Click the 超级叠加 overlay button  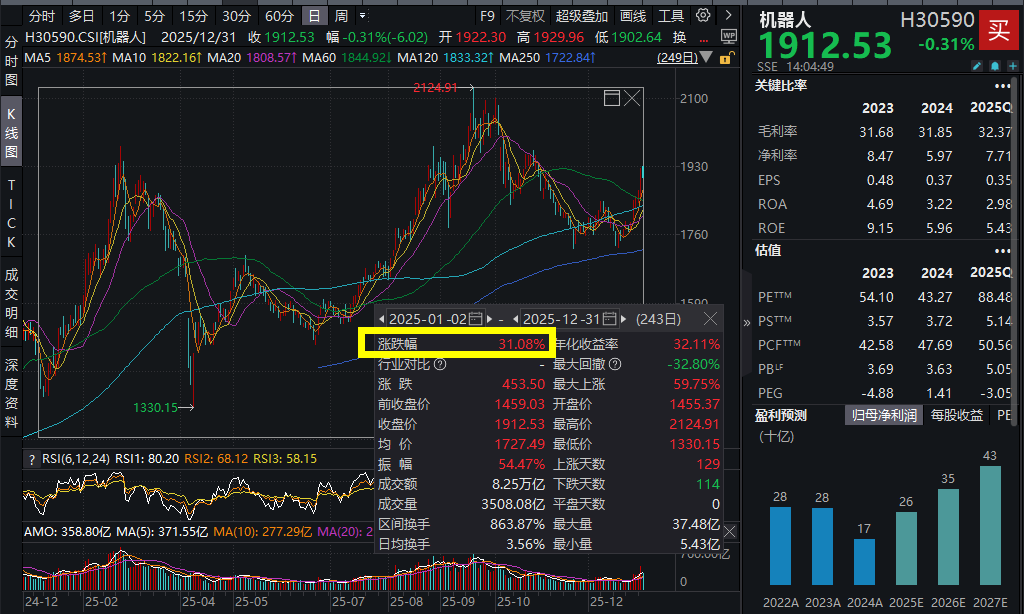581,16
